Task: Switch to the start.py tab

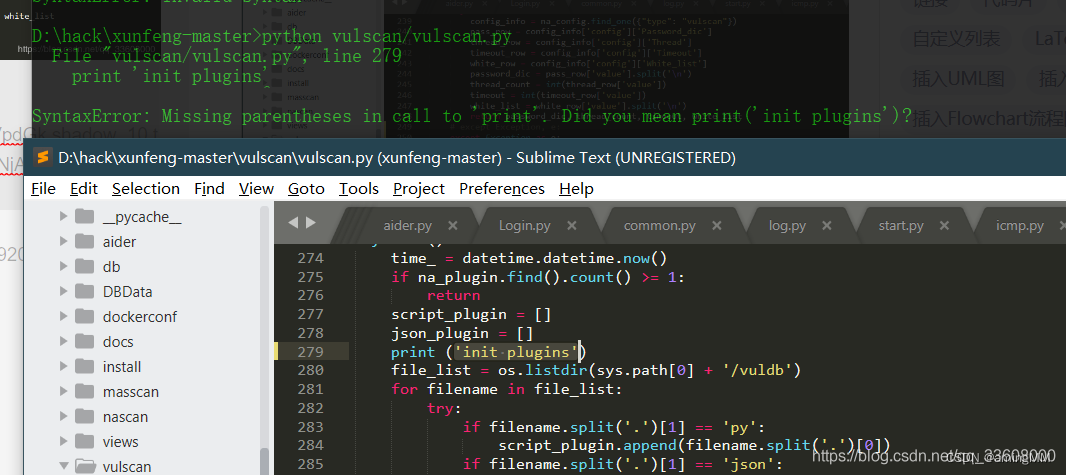Action: coord(901,226)
